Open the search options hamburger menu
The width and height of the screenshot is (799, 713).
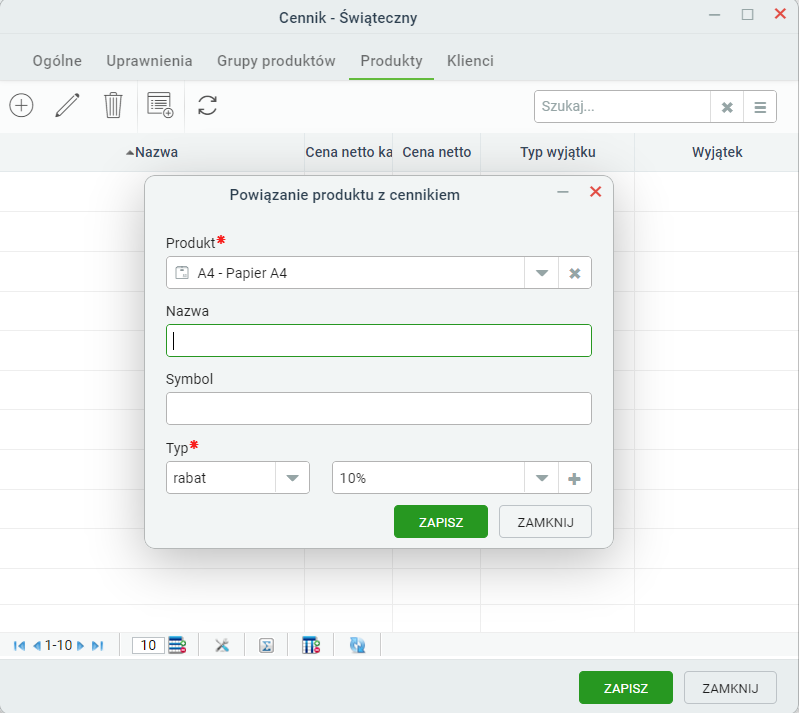760,107
